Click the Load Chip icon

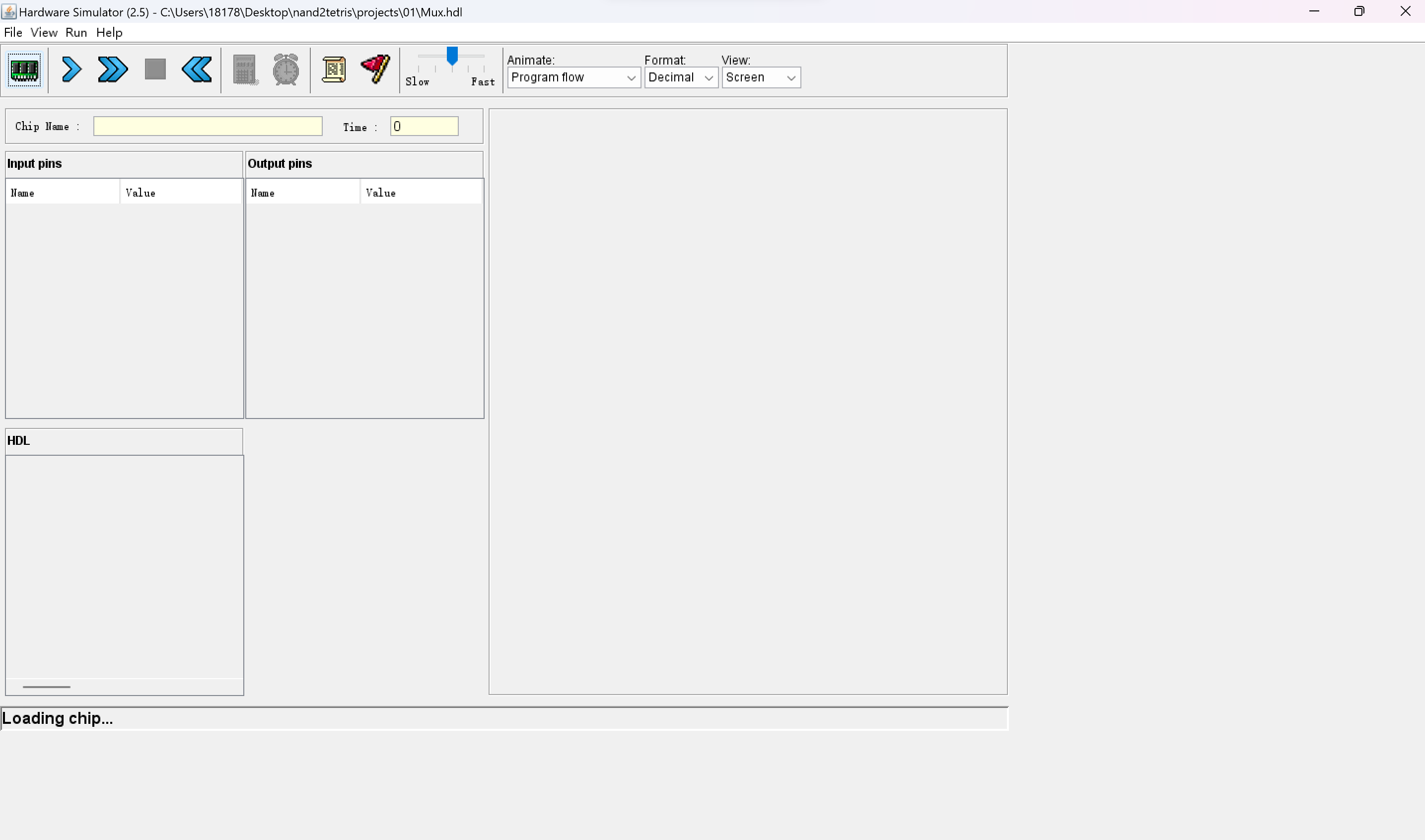[24, 70]
